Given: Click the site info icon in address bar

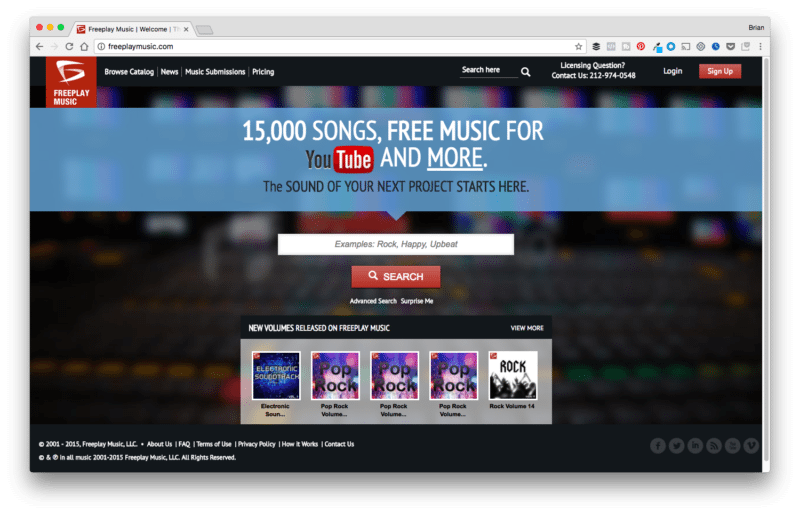Looking at the screenshot, I should pyautogui.click(x=102, y=46).
